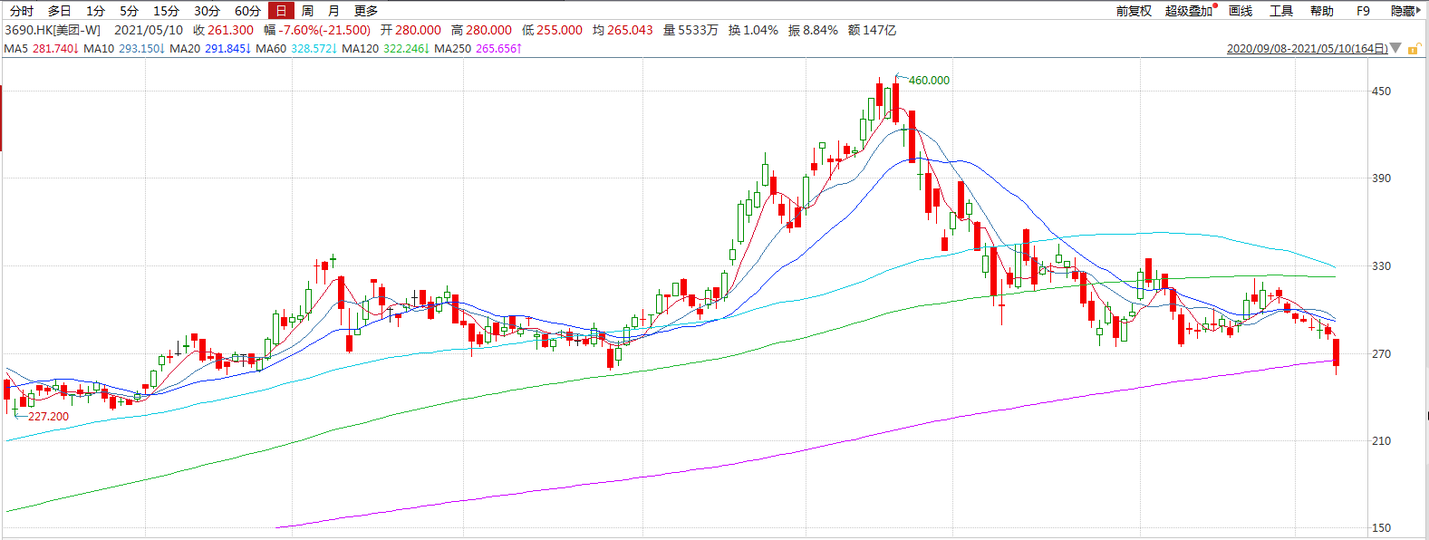The width and height of the screenshot is (1429, 540).
Task: Open the 超级叠加 overlay menu
Action: 1189,11
